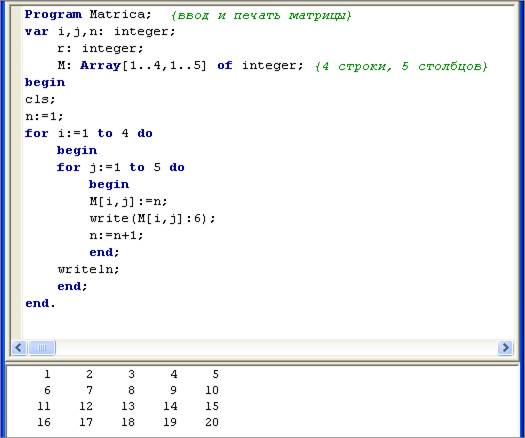Click the line 'Program Matrica;'
The image size is (525, 438).
coord(88,15)
